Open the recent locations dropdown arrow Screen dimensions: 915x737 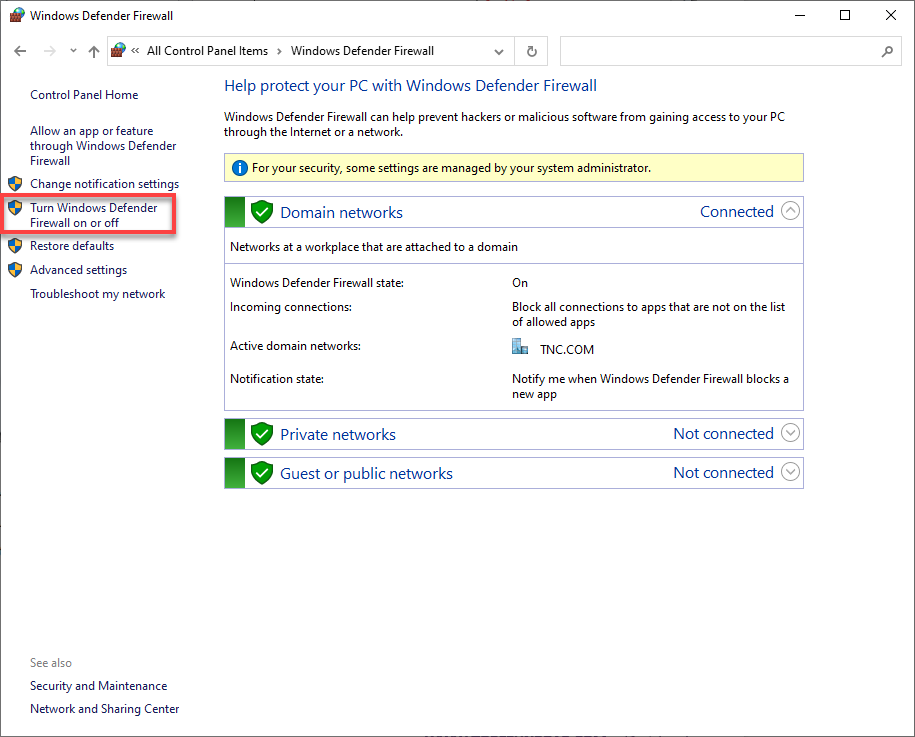tap(73, 51)
